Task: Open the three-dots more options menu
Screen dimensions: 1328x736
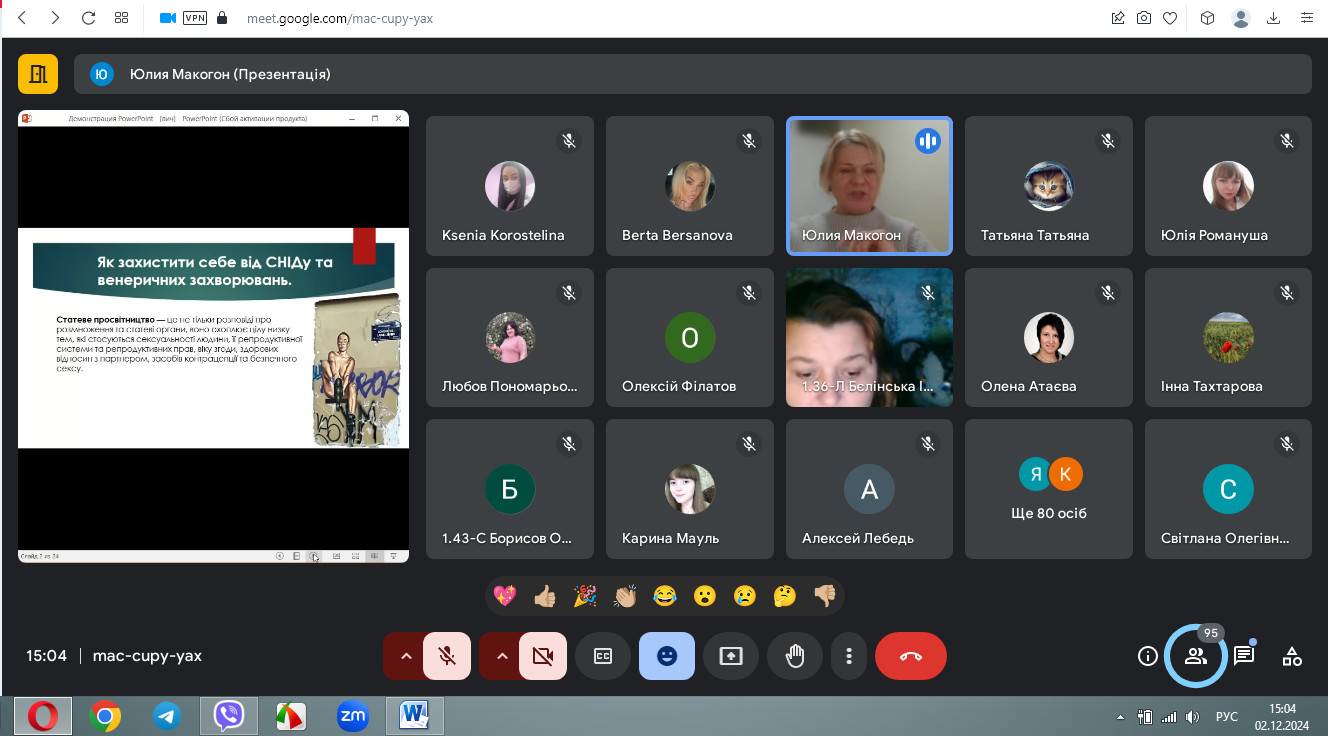Action: 849,656
